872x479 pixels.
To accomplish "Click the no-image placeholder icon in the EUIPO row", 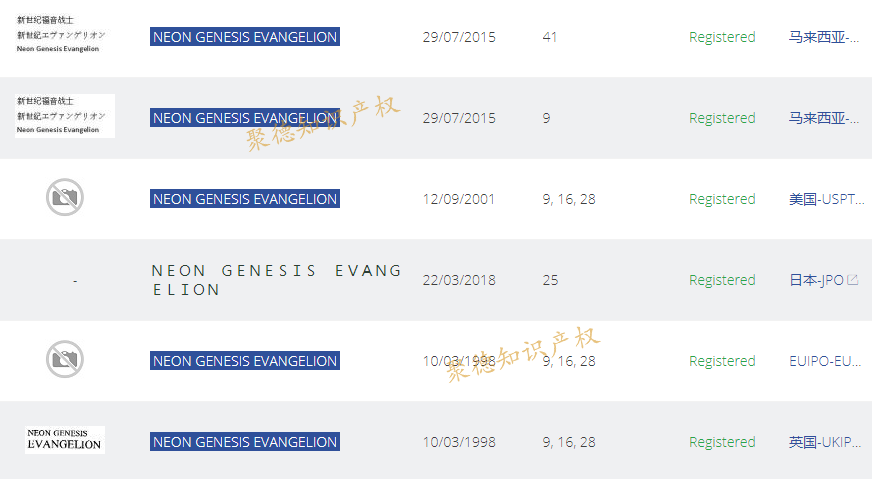I will tap(65, 359).
